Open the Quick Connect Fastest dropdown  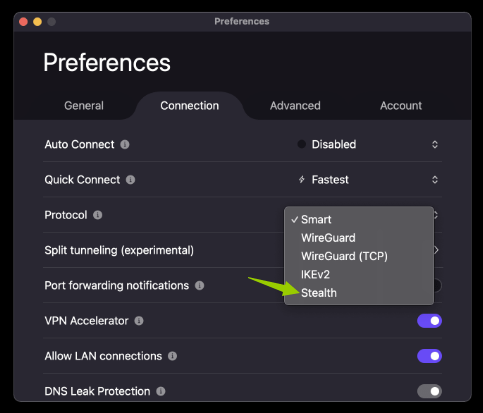pos(368,180)
